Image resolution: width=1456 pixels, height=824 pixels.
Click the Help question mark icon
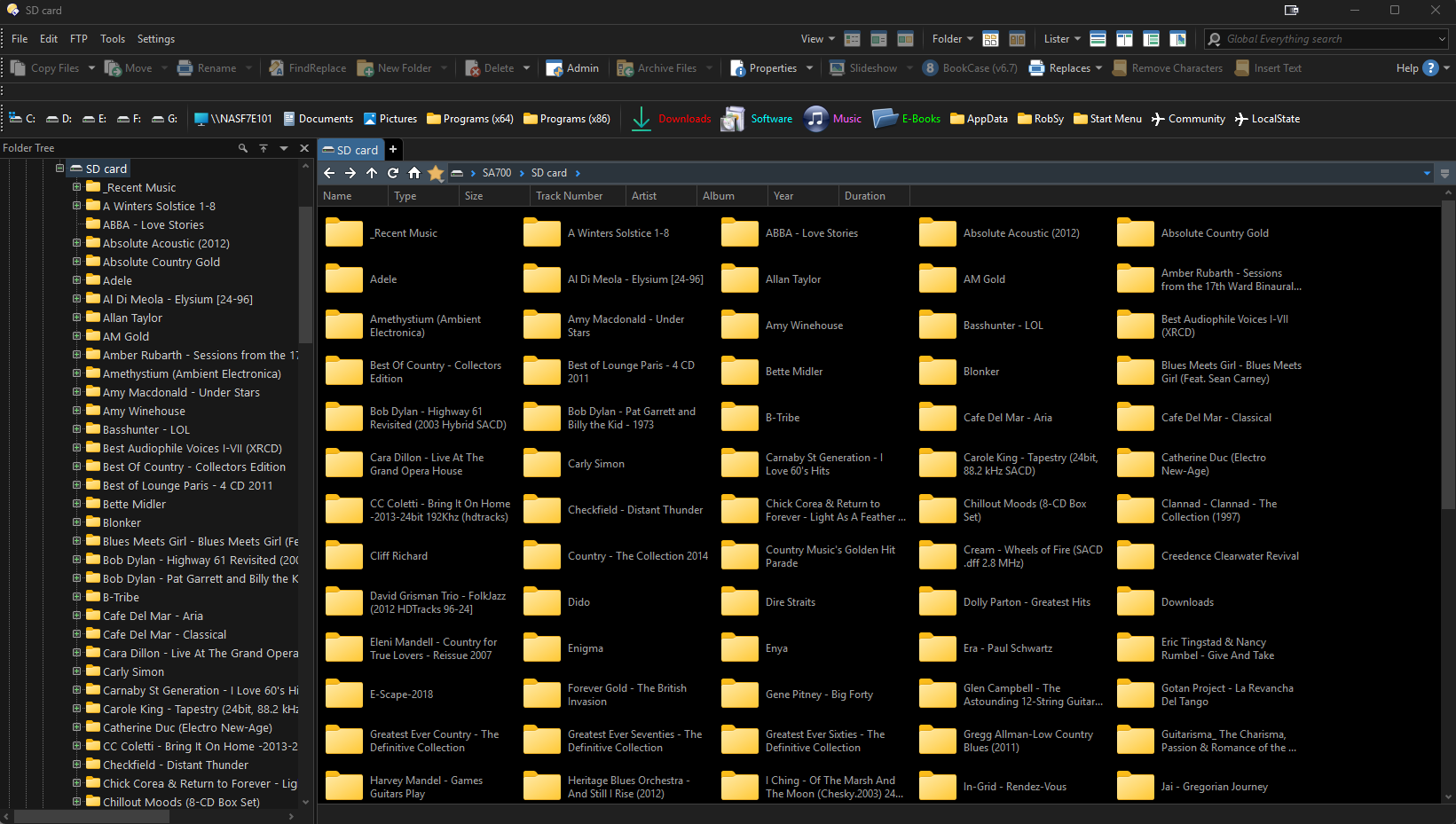[x=1429, y=68]
